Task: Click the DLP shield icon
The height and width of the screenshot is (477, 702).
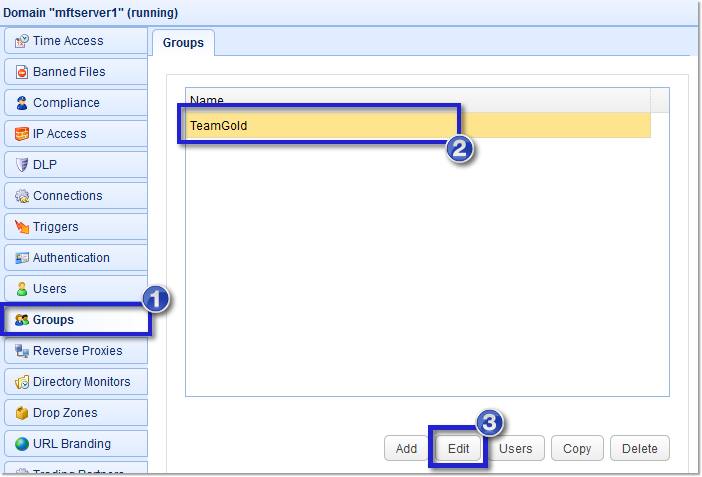Action: 21,165
